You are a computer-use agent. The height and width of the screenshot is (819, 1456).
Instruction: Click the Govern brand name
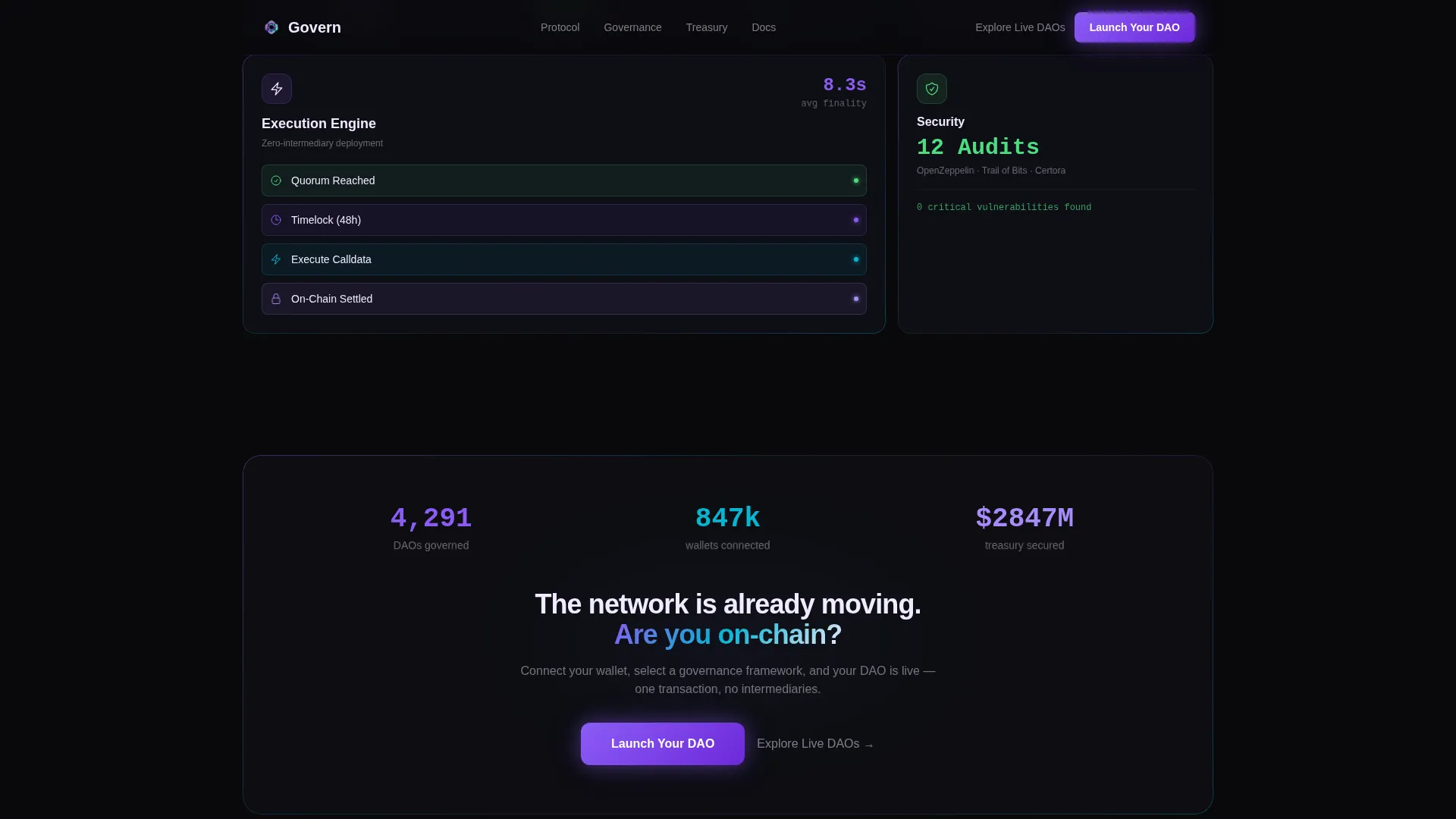pos(315,27)
